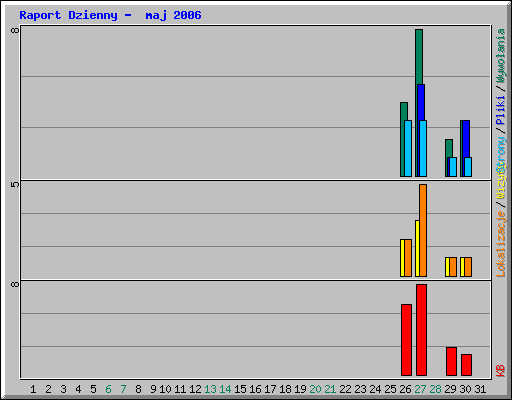Click the 'Raport Dzienny - maj 2006' title
Viewport: 512px width, 400px height.
110,15
